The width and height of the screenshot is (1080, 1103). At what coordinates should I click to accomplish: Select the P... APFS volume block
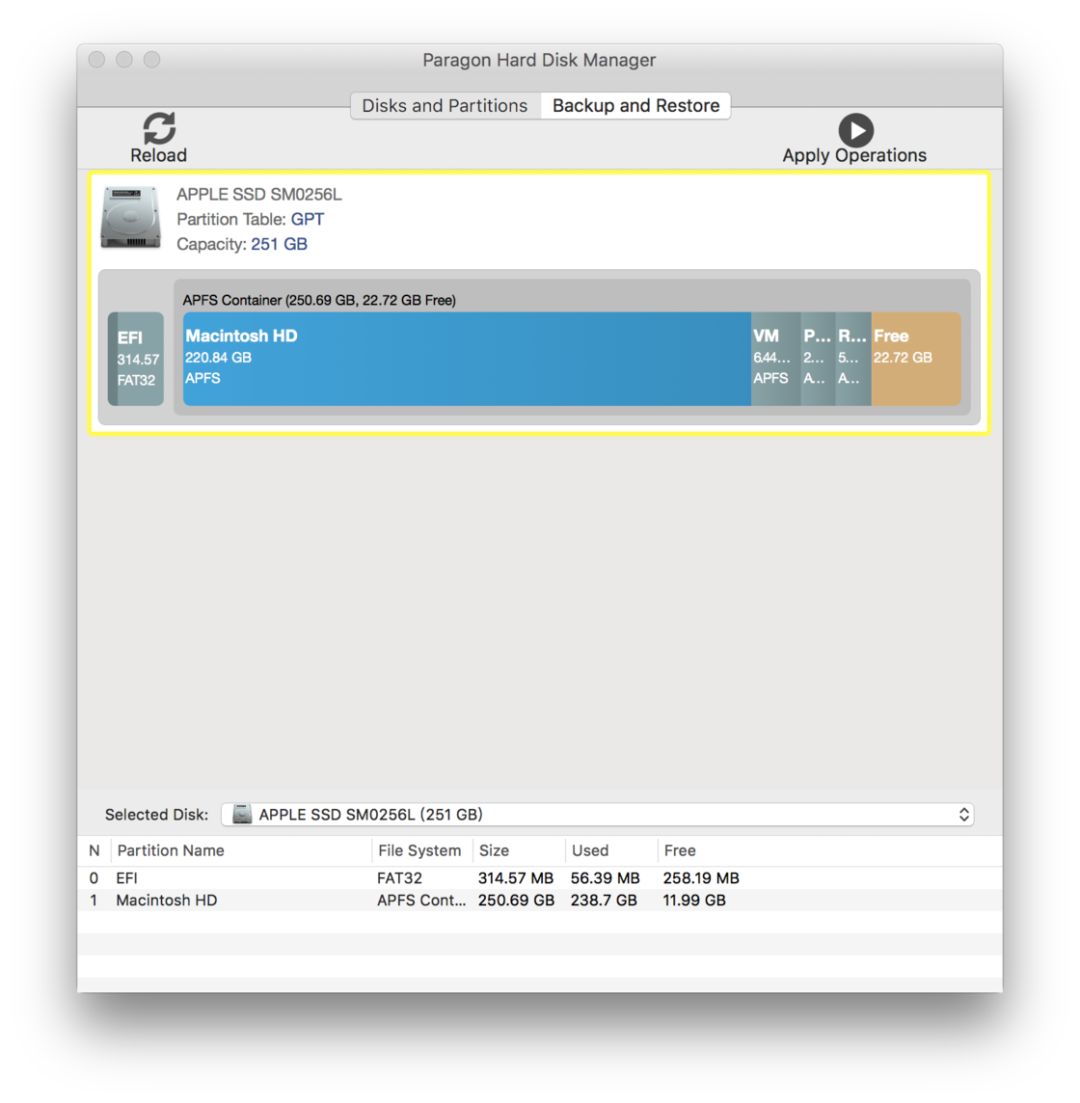818,359
